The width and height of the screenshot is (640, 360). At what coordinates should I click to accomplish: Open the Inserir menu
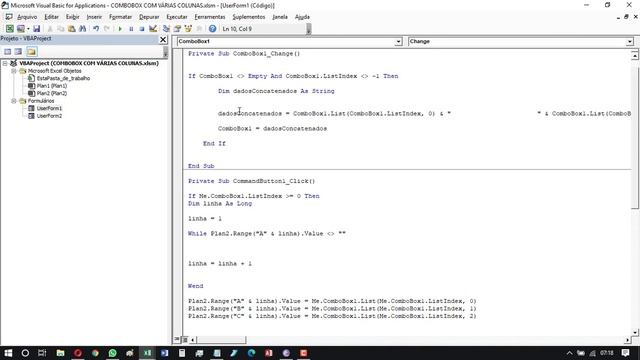point(94,17)
